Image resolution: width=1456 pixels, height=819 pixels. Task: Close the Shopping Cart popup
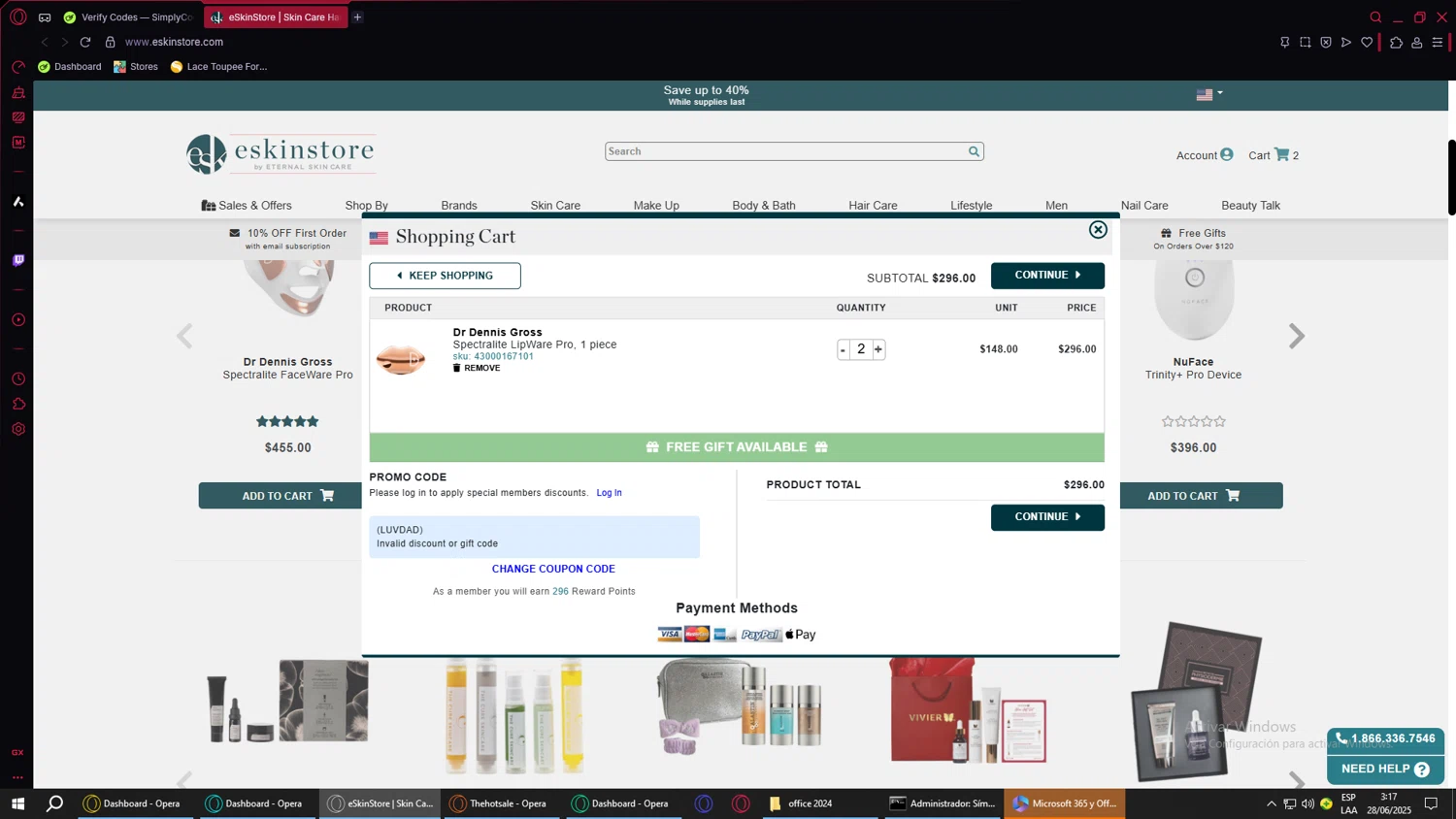(x=1098, y=230)
